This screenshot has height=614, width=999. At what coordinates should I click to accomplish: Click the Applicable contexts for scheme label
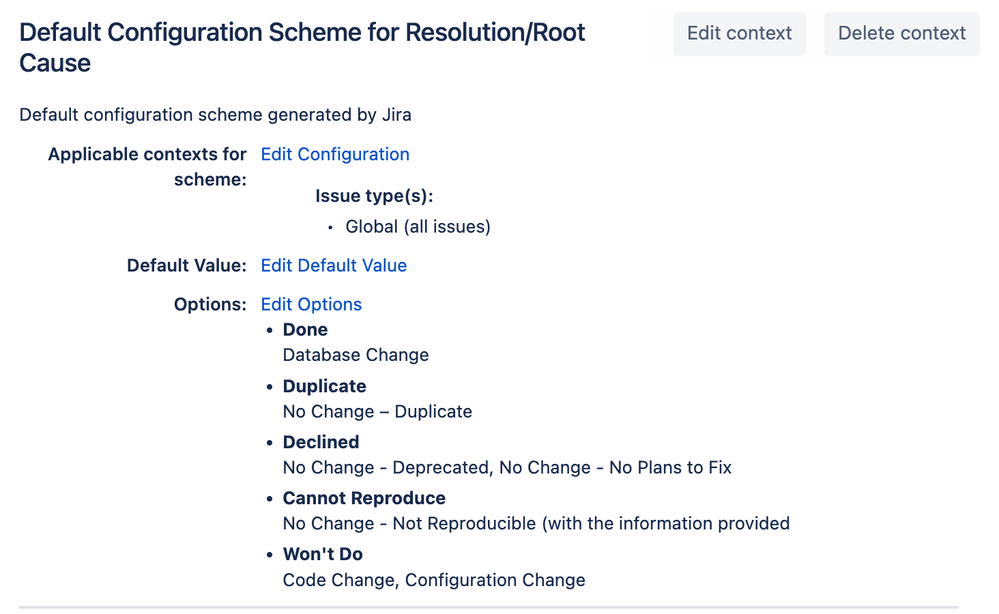pyautogui.click(x=147, y=167)
